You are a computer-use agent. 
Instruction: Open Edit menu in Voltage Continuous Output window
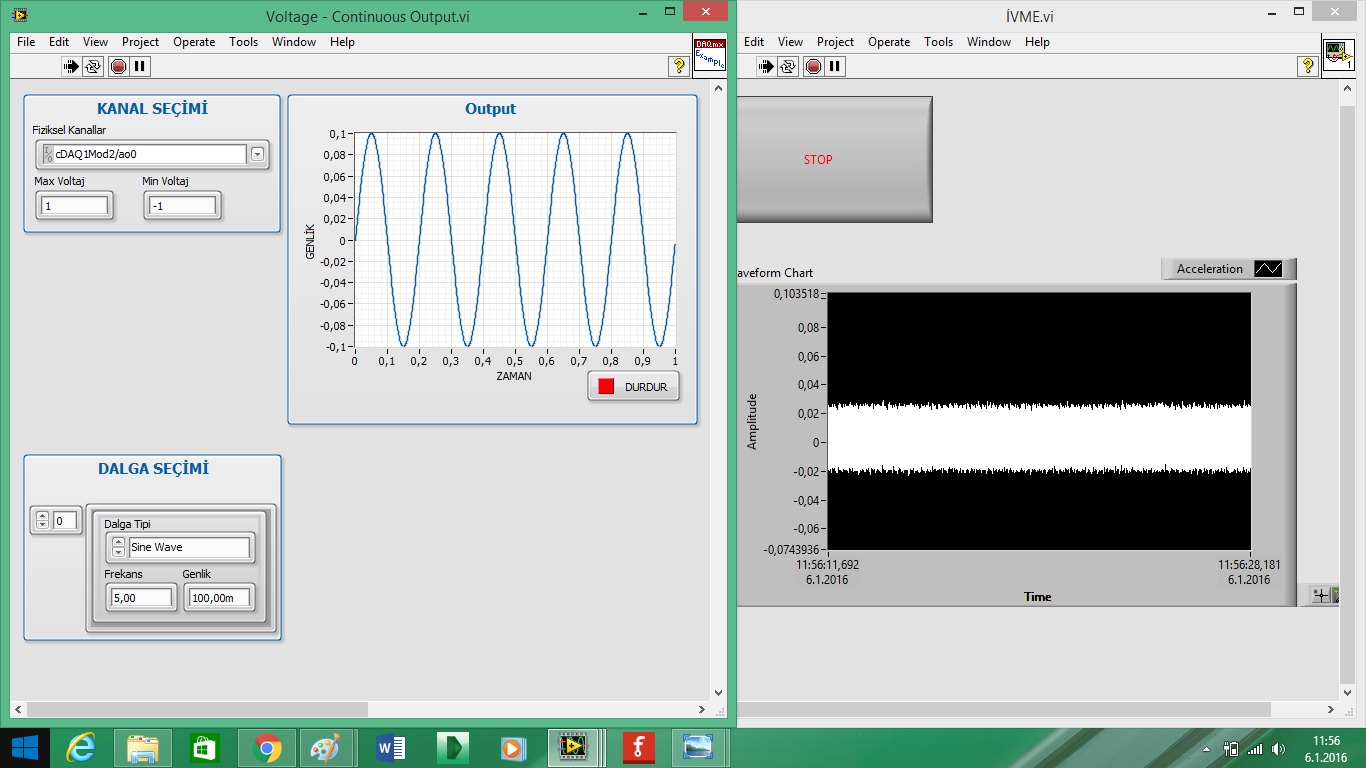coord(59,42)
